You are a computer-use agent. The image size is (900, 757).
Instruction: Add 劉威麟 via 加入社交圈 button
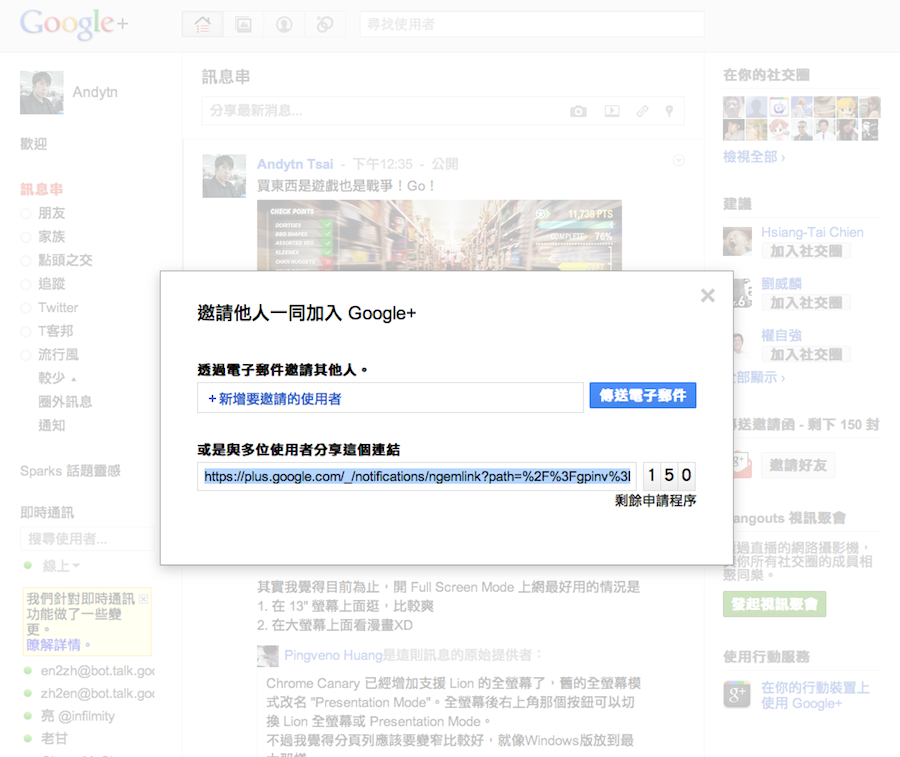[806, 302]
